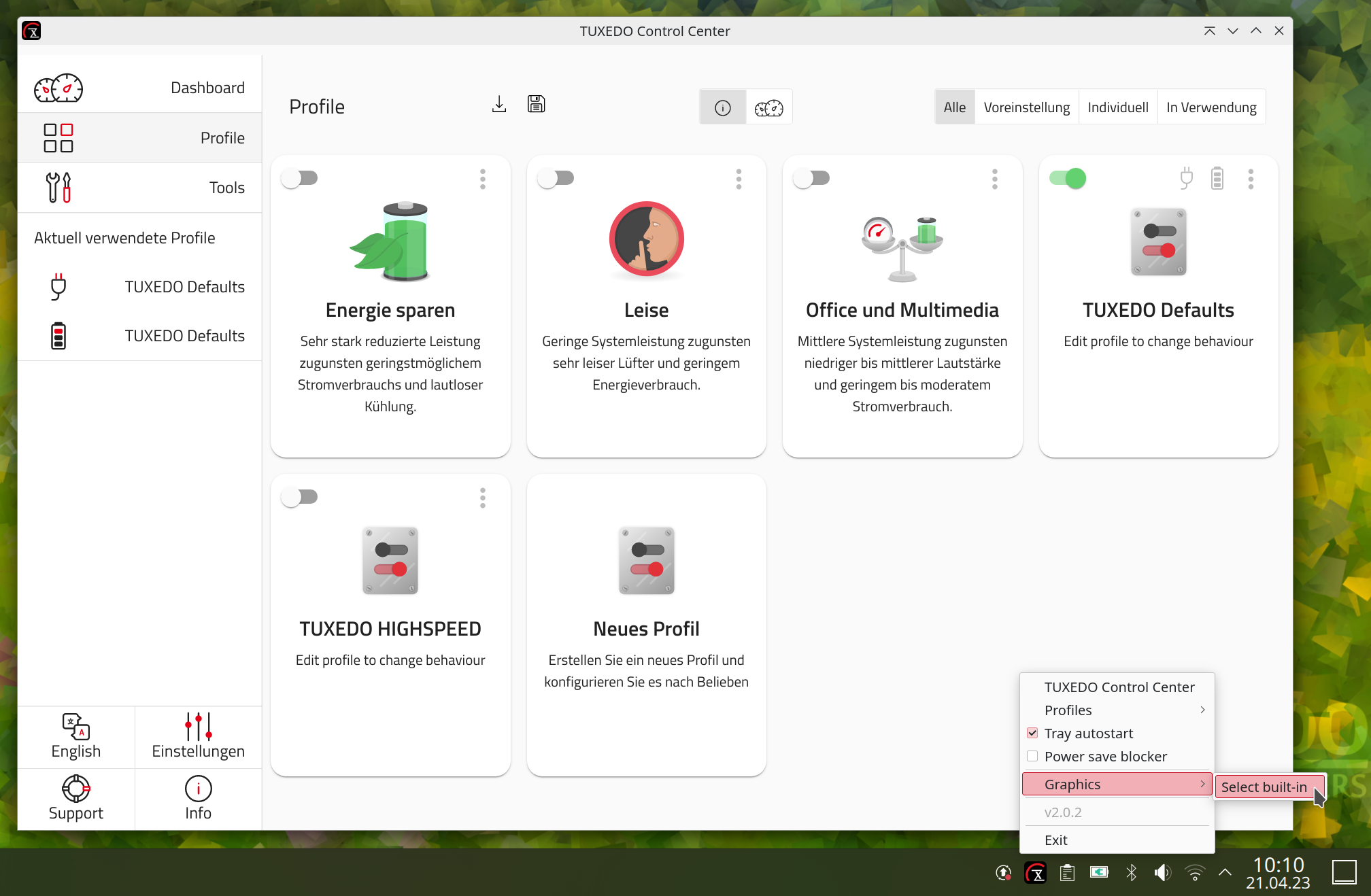
Task: Click the show desktop button in taskbar
Action: pos(1344,873)
